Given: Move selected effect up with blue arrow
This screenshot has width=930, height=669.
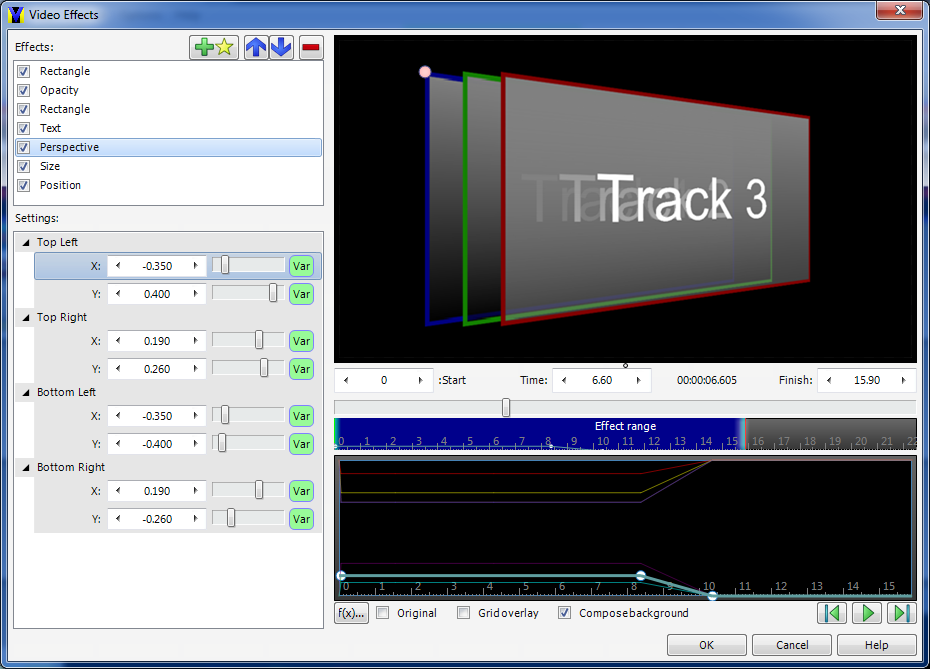Looking at the screenshot, I should coord(256,47).
